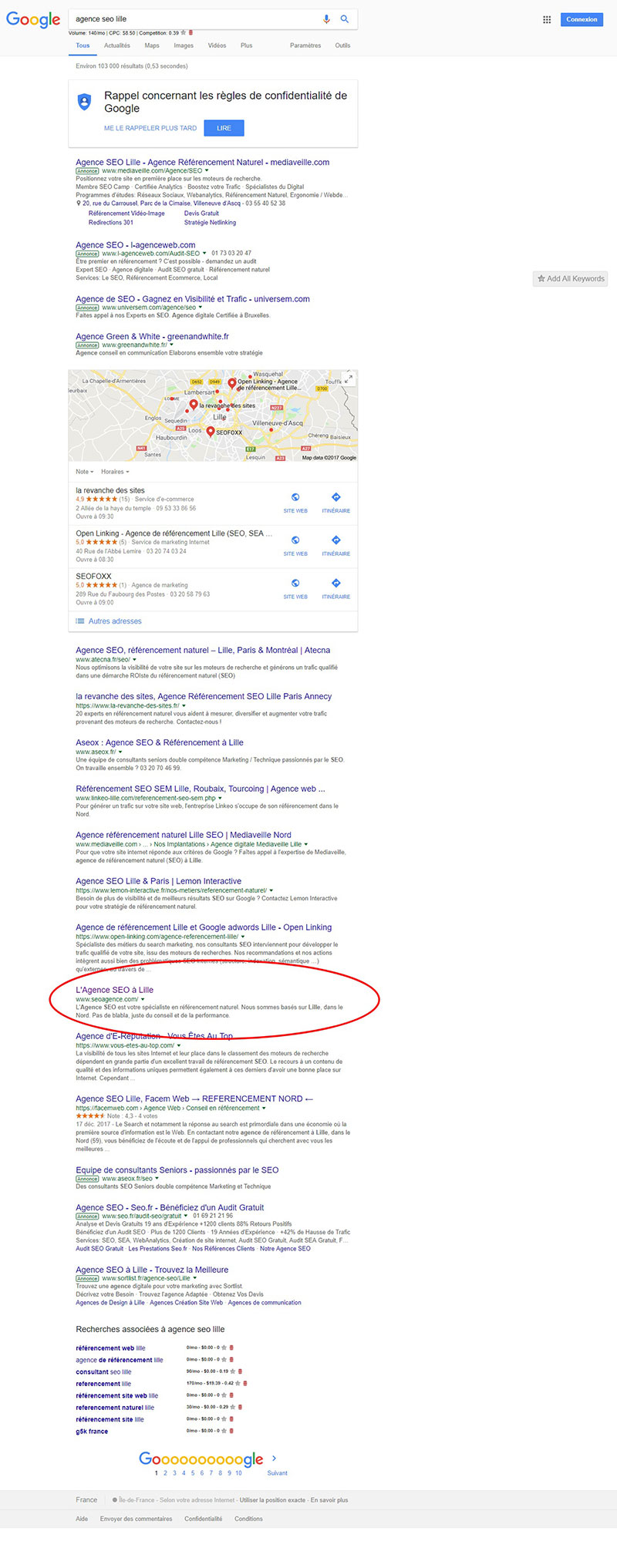
Task: Click the map thumbnail of Lille
Action: point(213,416)
